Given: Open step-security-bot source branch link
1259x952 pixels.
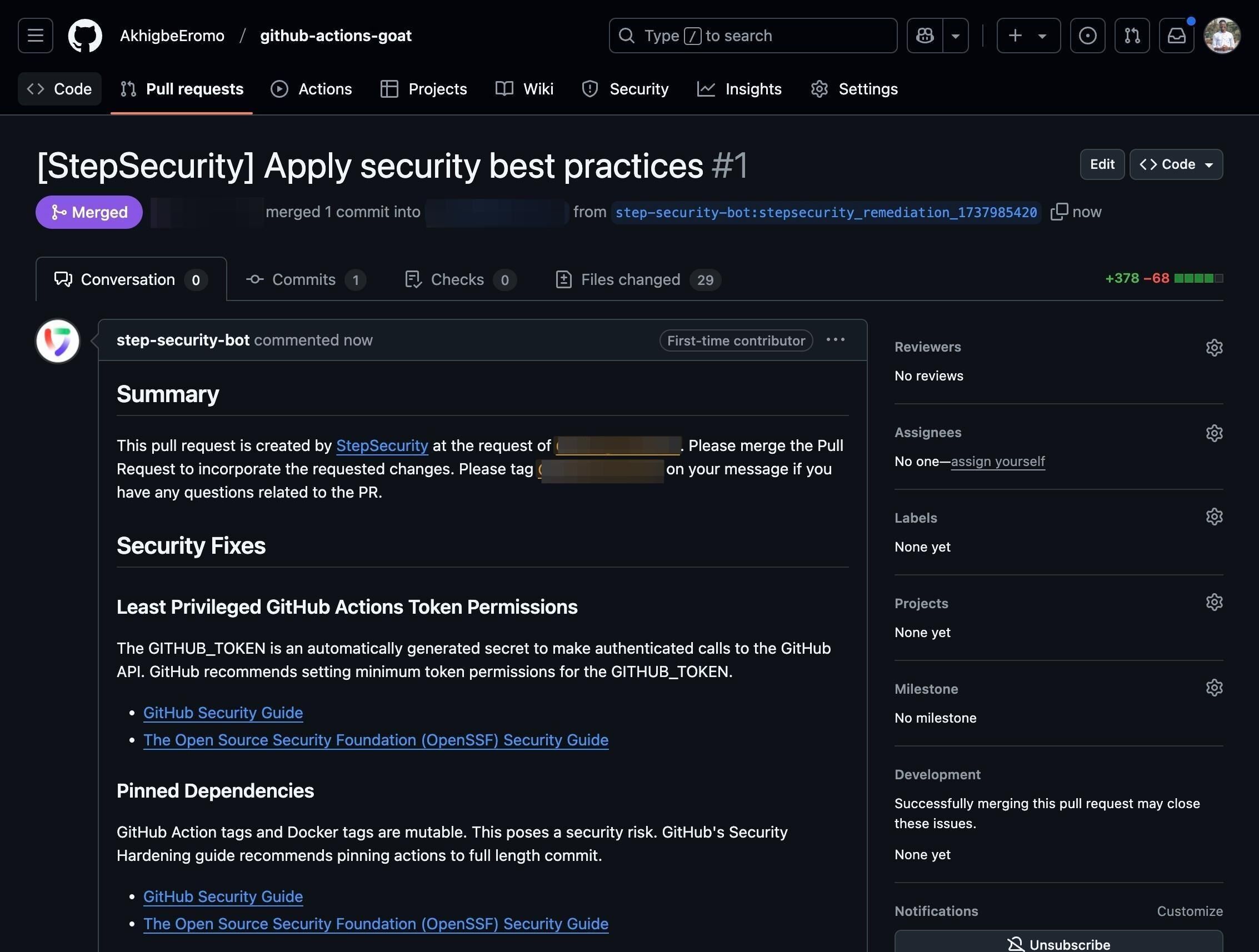Looking at the screenshot, I should click(x=826, y=212).
